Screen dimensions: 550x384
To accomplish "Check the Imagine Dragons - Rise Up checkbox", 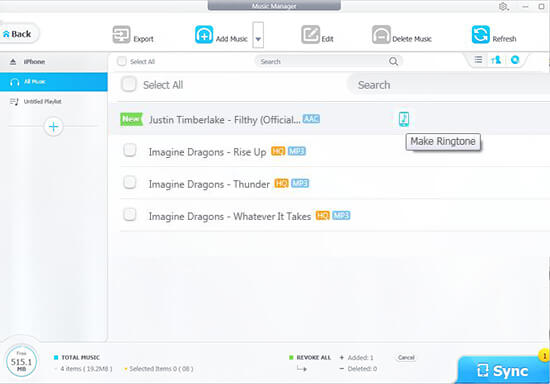I will pos(130,150).
